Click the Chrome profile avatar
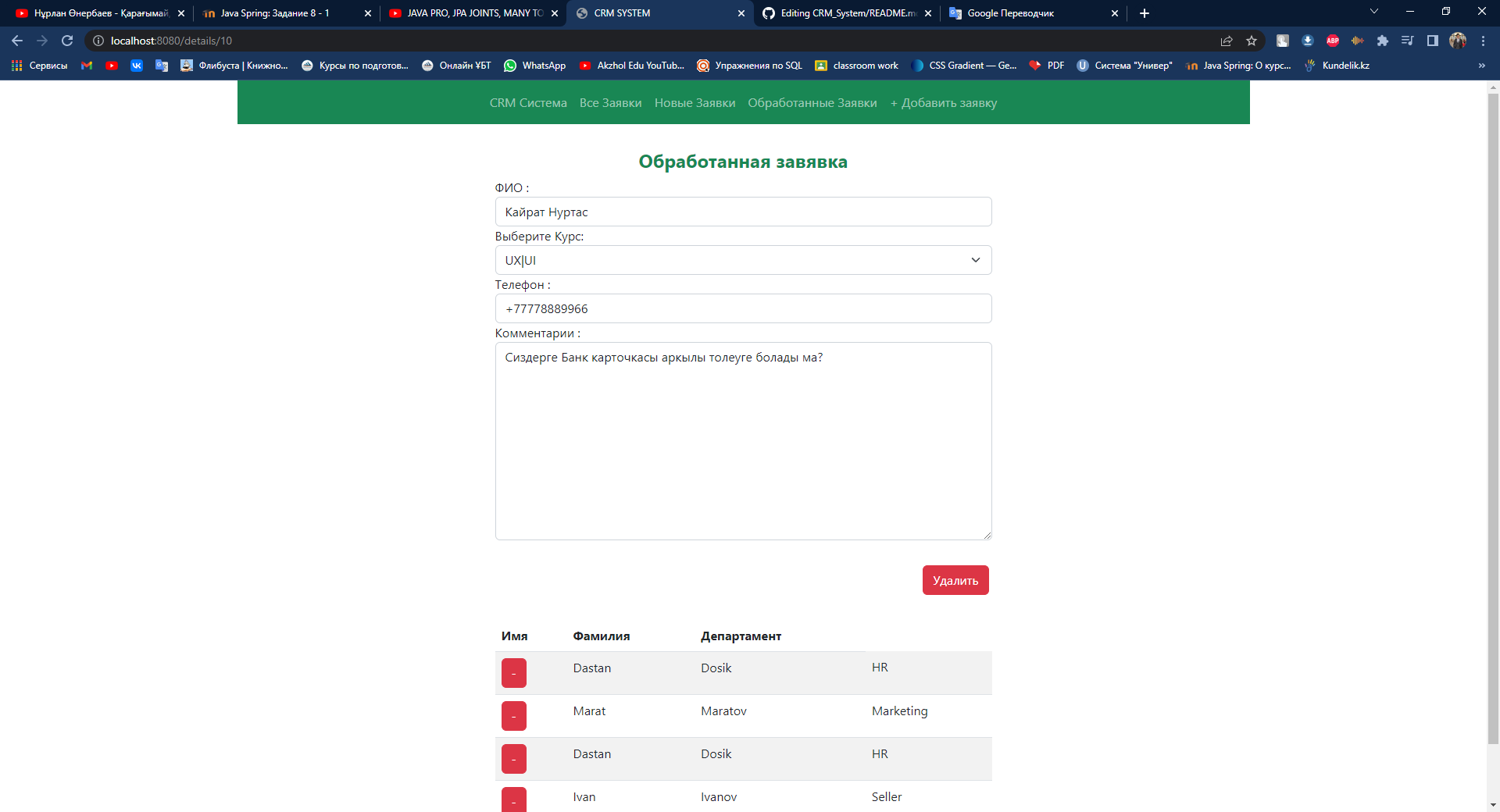This screenshot has width=1500, height=812. [1458, 41]
